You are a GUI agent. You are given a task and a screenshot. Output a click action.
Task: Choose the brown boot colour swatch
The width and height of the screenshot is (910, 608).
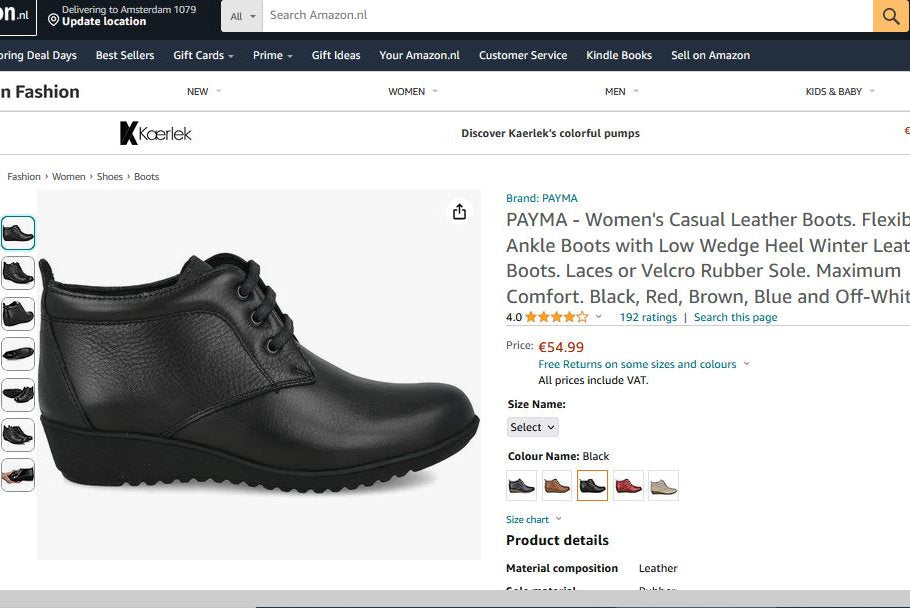point(557,486)
